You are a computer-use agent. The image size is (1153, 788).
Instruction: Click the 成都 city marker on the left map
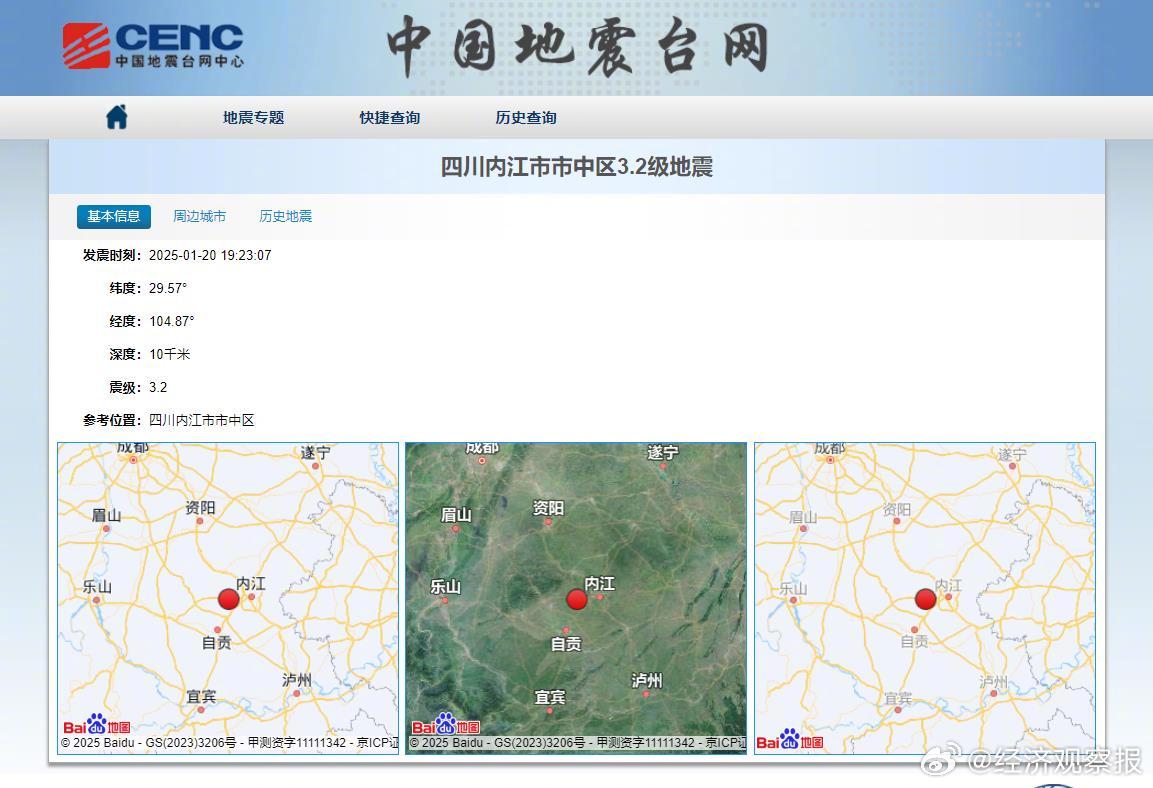(x=133, y=449)
